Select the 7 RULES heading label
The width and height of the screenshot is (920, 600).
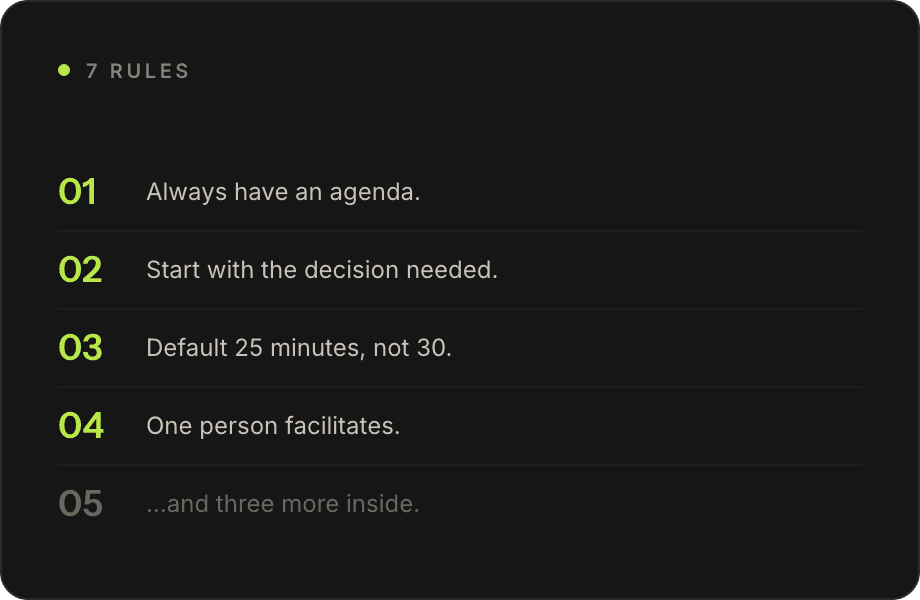[138, 71]
